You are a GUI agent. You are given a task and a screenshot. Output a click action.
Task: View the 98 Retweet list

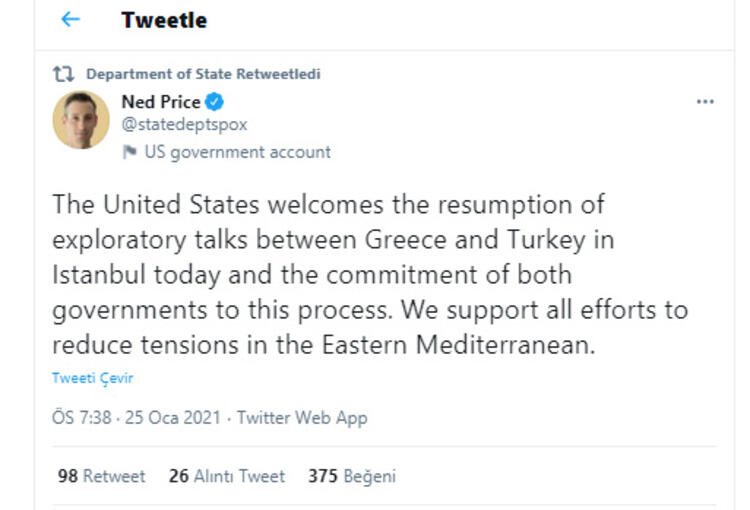coord(101,476)
